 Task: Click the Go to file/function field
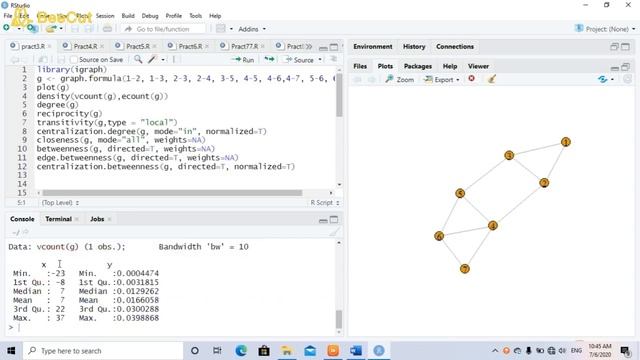pyautogui.click(x=164, y=29)
